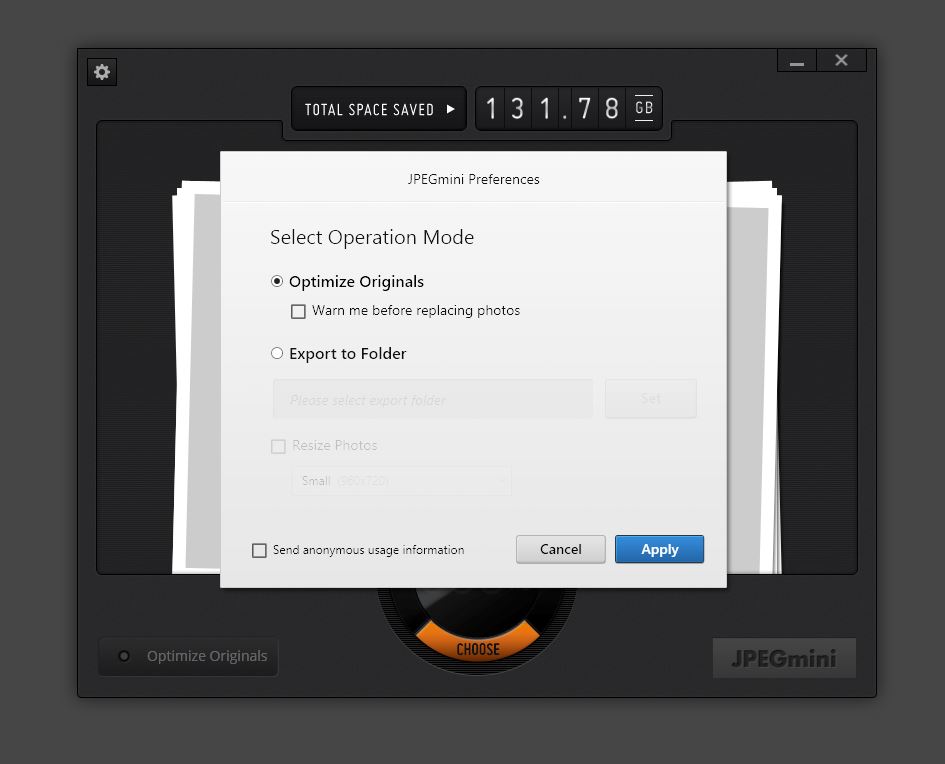Viewport: 945px width, 764px height.
Task: Open the Small size dropdown
Action: (x=401, y=481)
